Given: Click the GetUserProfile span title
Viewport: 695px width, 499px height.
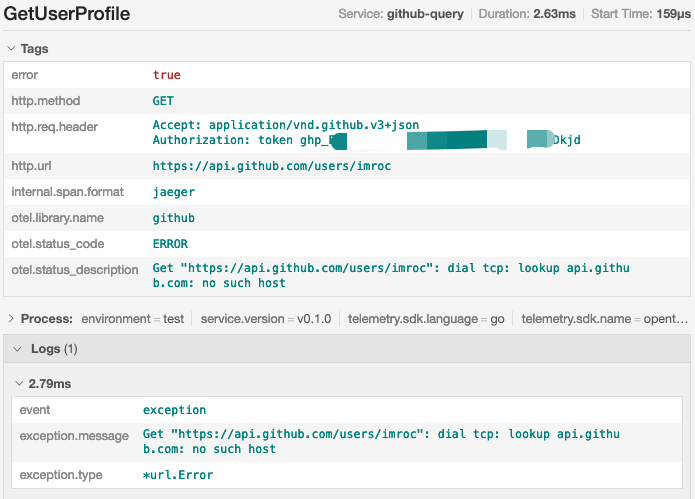Looking at the screenshot, I should (67, 15).
